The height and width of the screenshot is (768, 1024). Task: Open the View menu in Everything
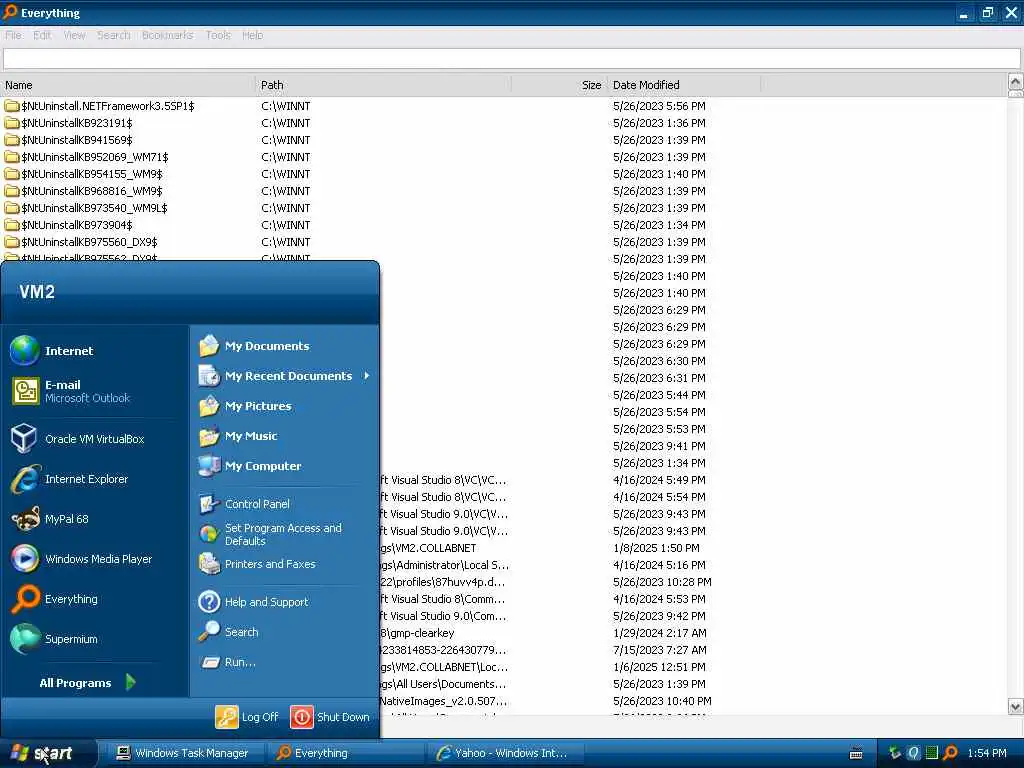[x=74, y=35]
